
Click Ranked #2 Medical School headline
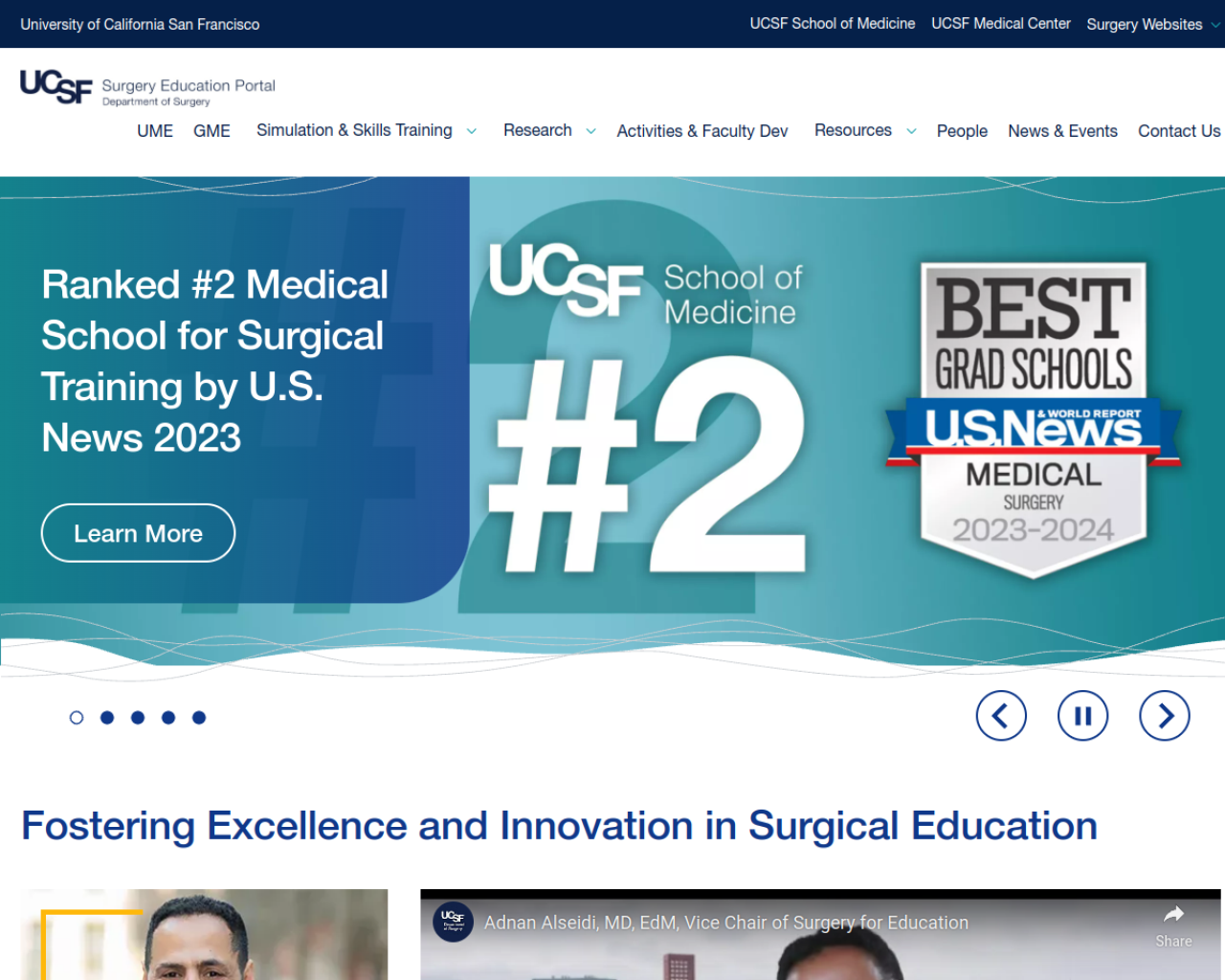click(x=215, y=361)
